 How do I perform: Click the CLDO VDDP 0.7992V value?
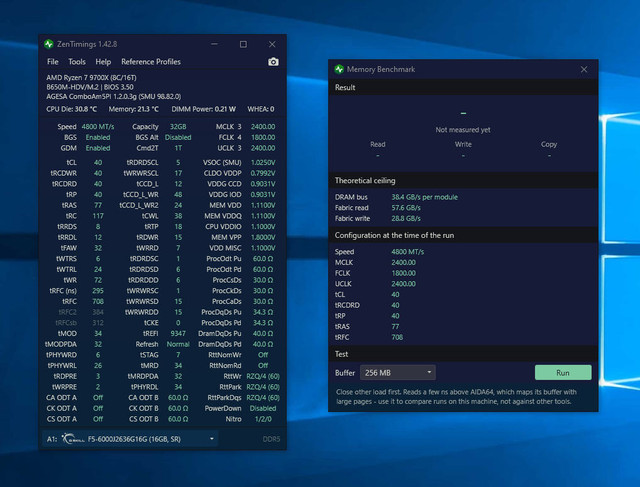click(263, 173)
